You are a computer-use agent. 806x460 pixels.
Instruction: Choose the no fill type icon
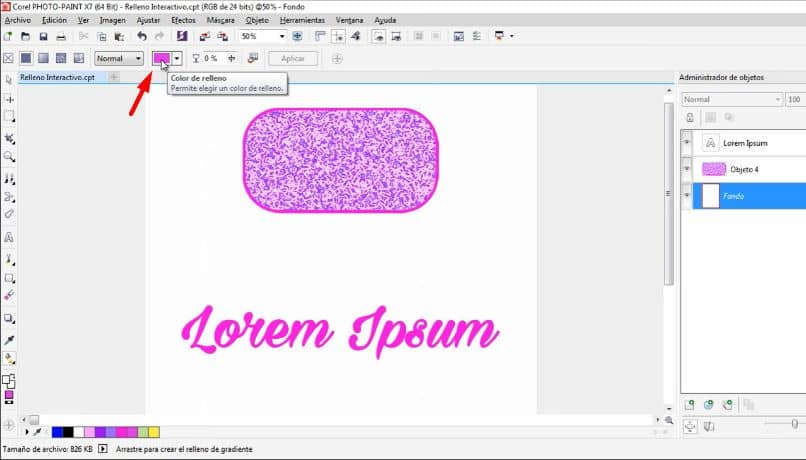[x=8, y=58]
